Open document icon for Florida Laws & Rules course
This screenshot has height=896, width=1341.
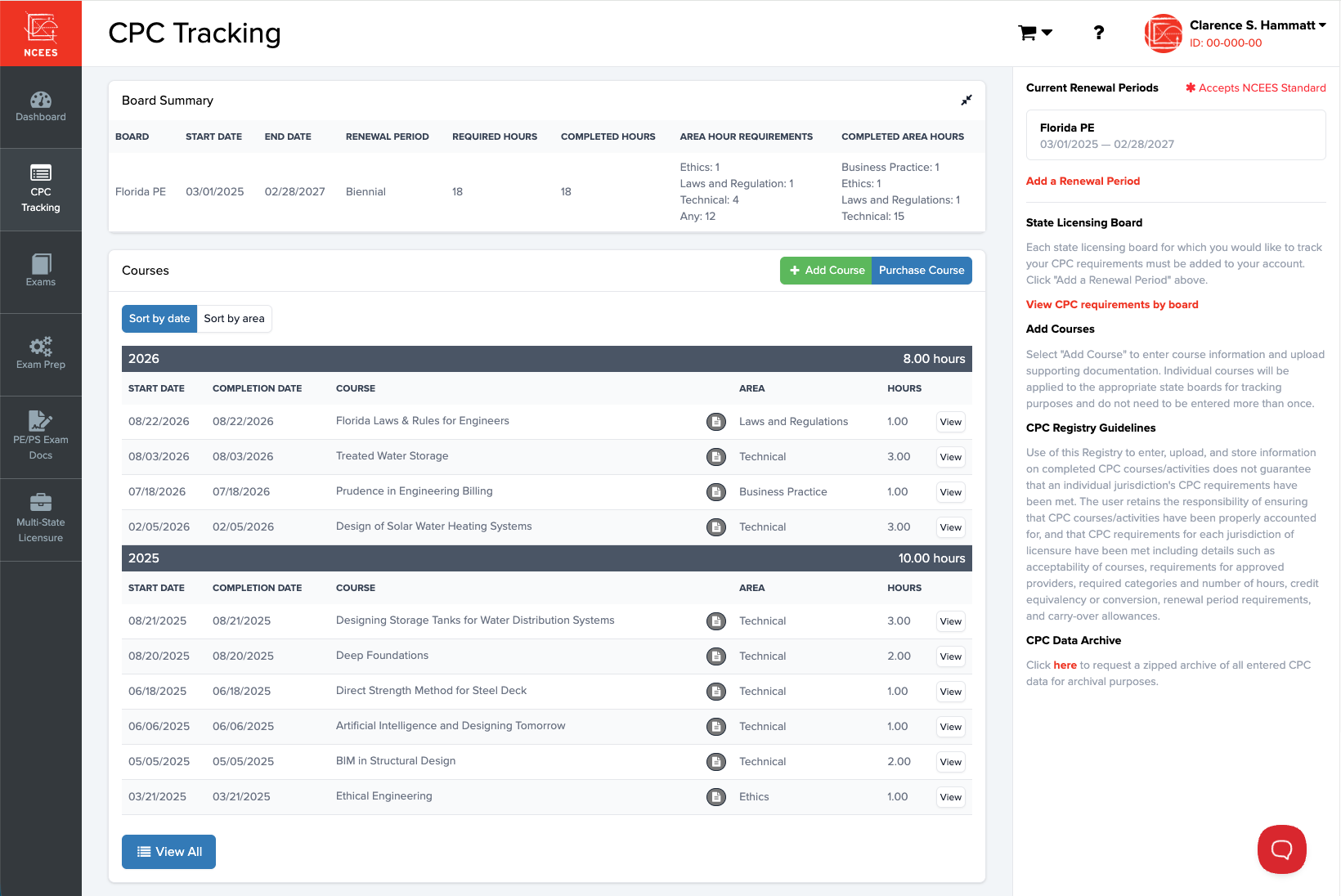[716, 422]
